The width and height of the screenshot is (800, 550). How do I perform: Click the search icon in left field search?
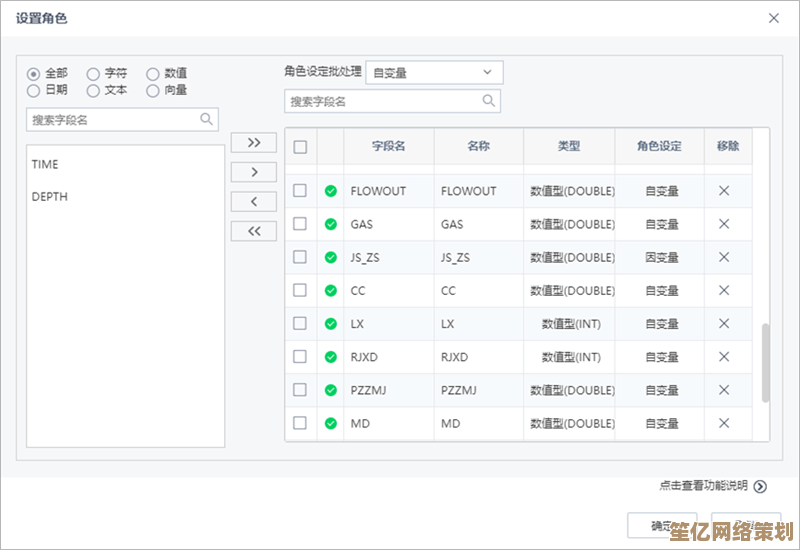[x=207, y=120]
